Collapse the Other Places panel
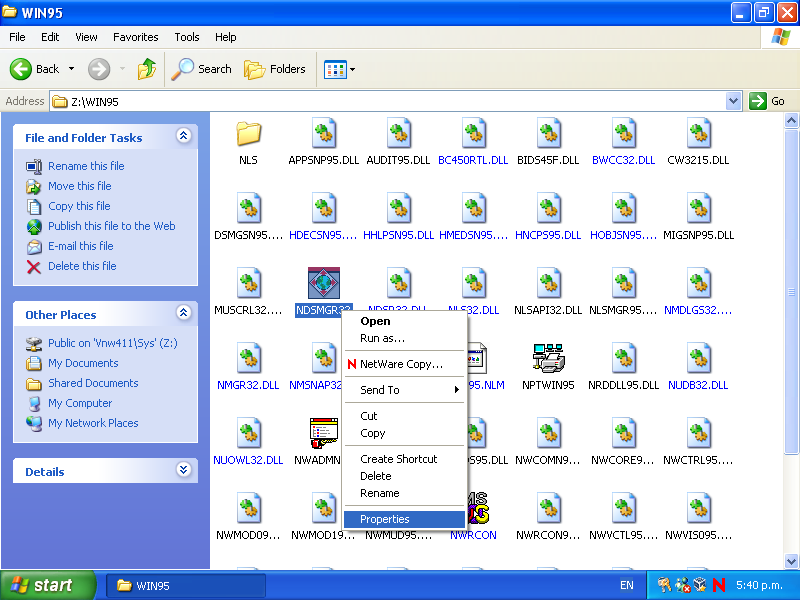 click(184, 313)
